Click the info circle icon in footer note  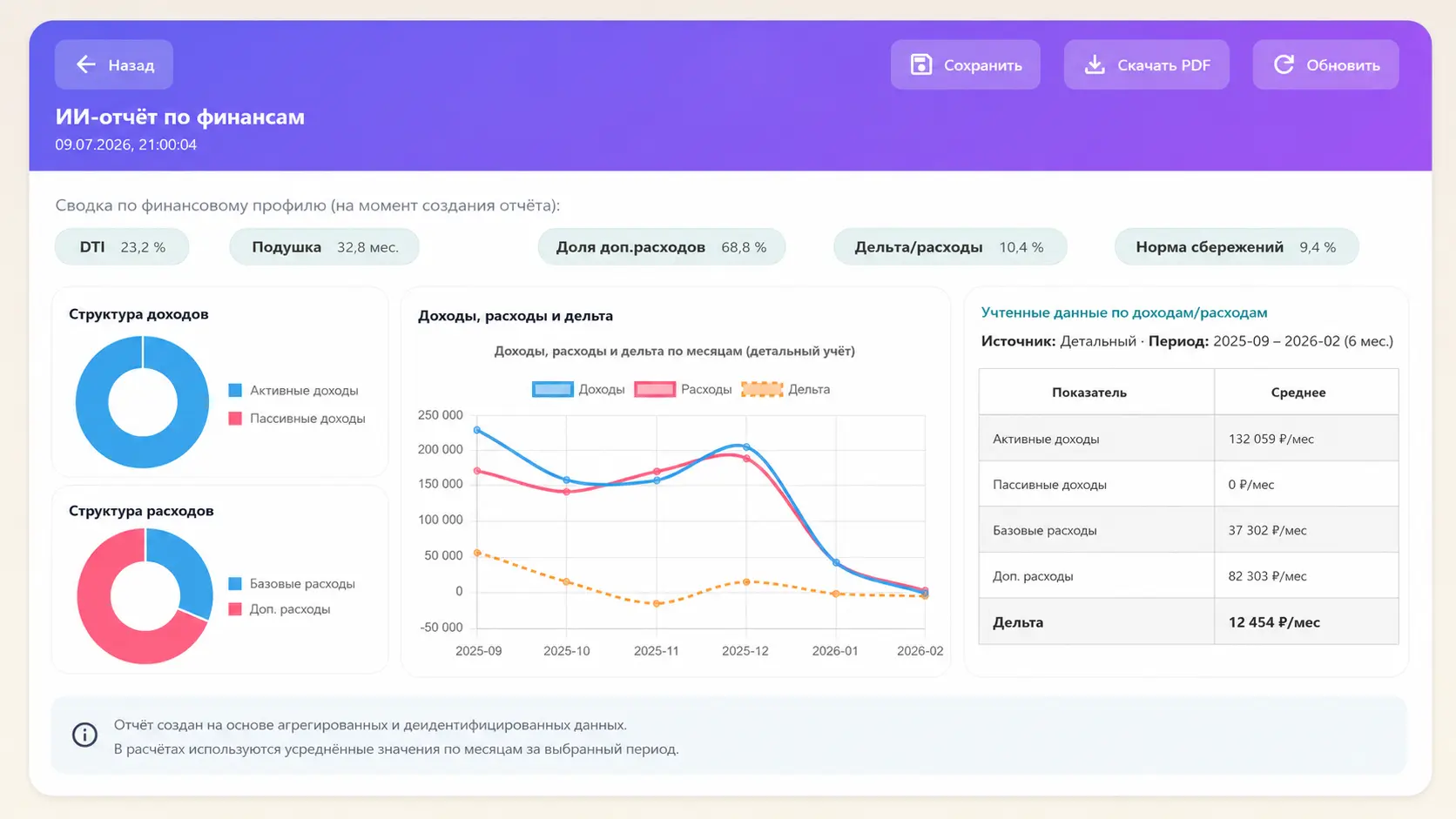click(84, 735)
